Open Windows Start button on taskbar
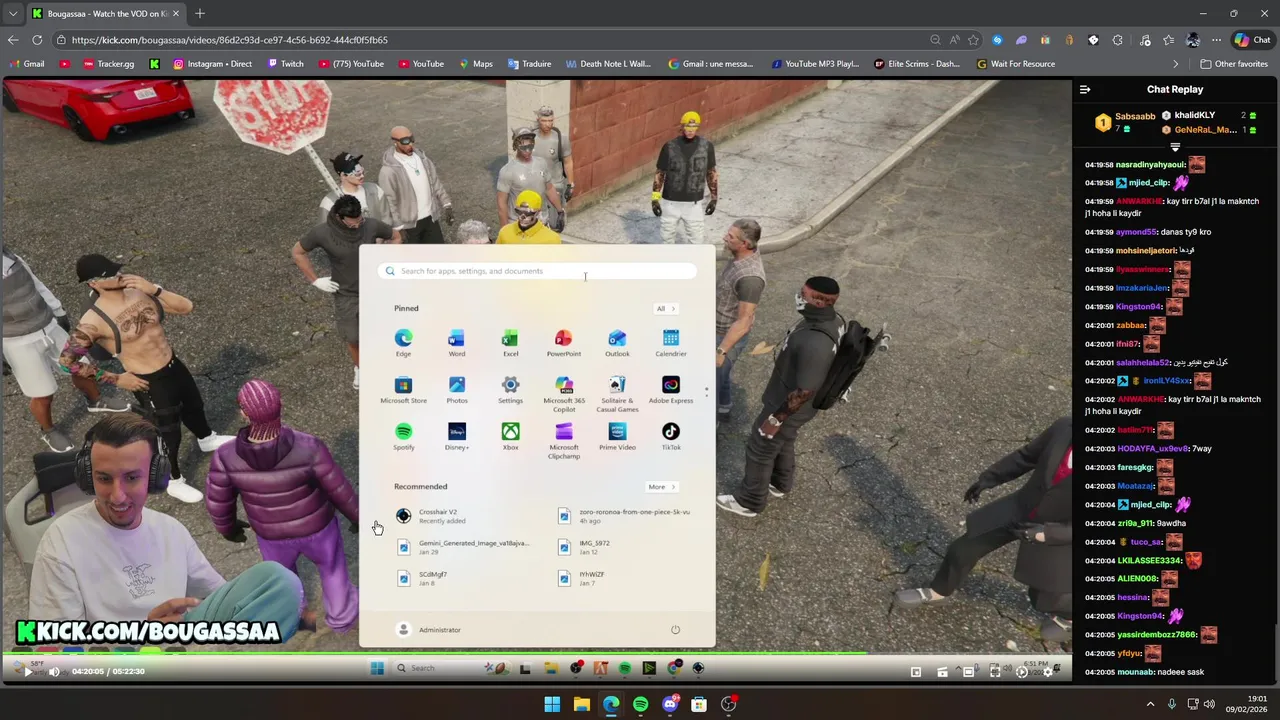Viewport: 1280px width, 720px height. tap(552, 704)
